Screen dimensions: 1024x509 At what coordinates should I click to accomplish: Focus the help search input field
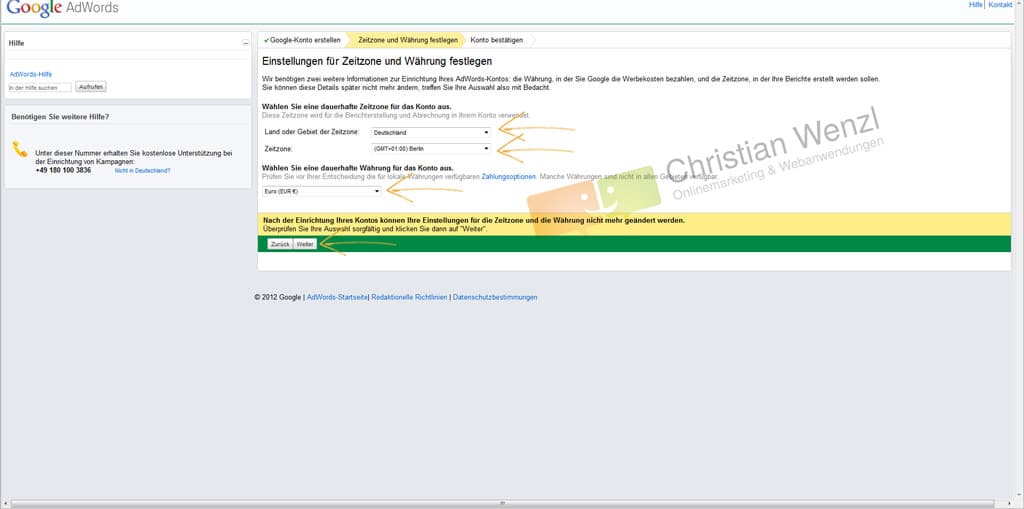(x=40, y=87)
